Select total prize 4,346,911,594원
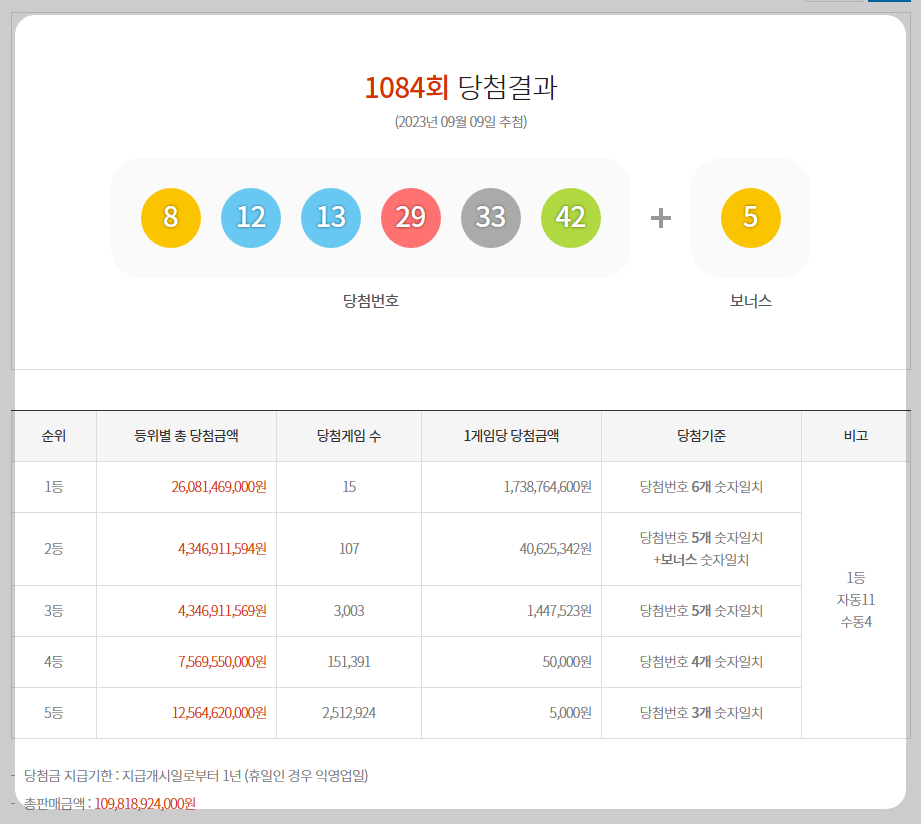Image resolution: width=921 pixels, height=824 pixels. click(223, 549)
